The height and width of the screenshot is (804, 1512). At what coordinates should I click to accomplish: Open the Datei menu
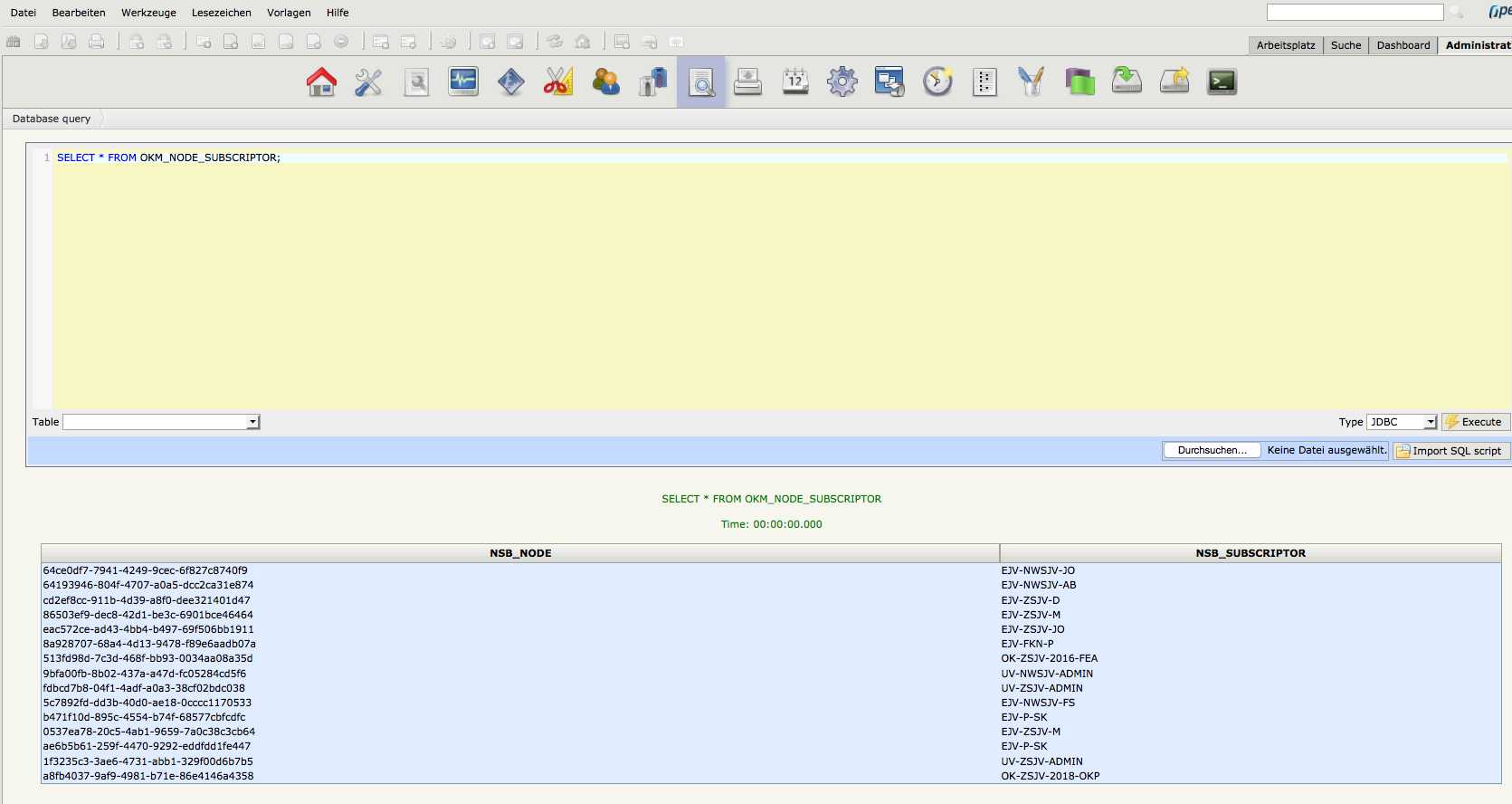24,13
